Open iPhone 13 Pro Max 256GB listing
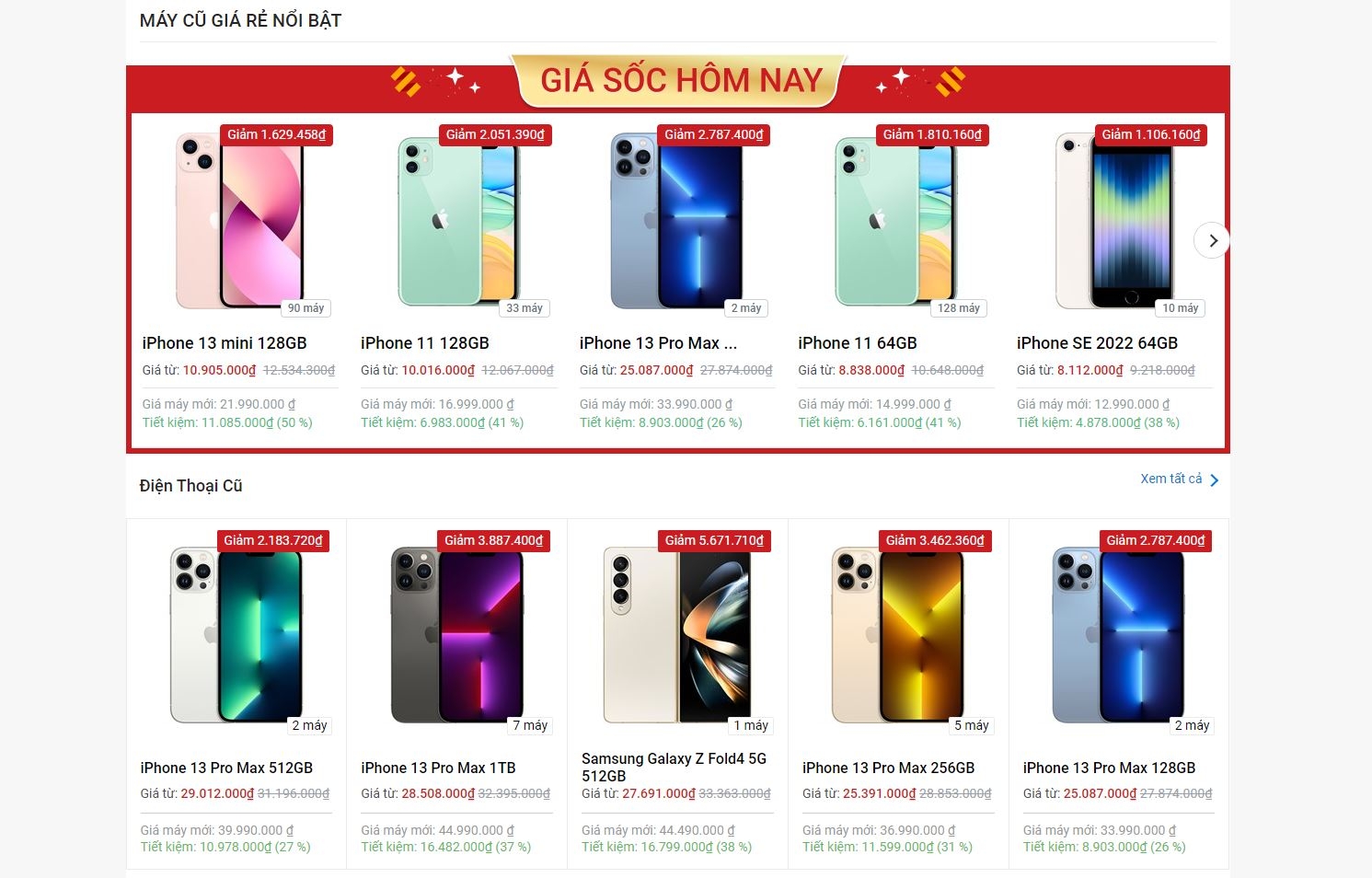Image resolution: width=1372 pixels, height=878 pixels. pyautogui.click(x=888, y=768)
